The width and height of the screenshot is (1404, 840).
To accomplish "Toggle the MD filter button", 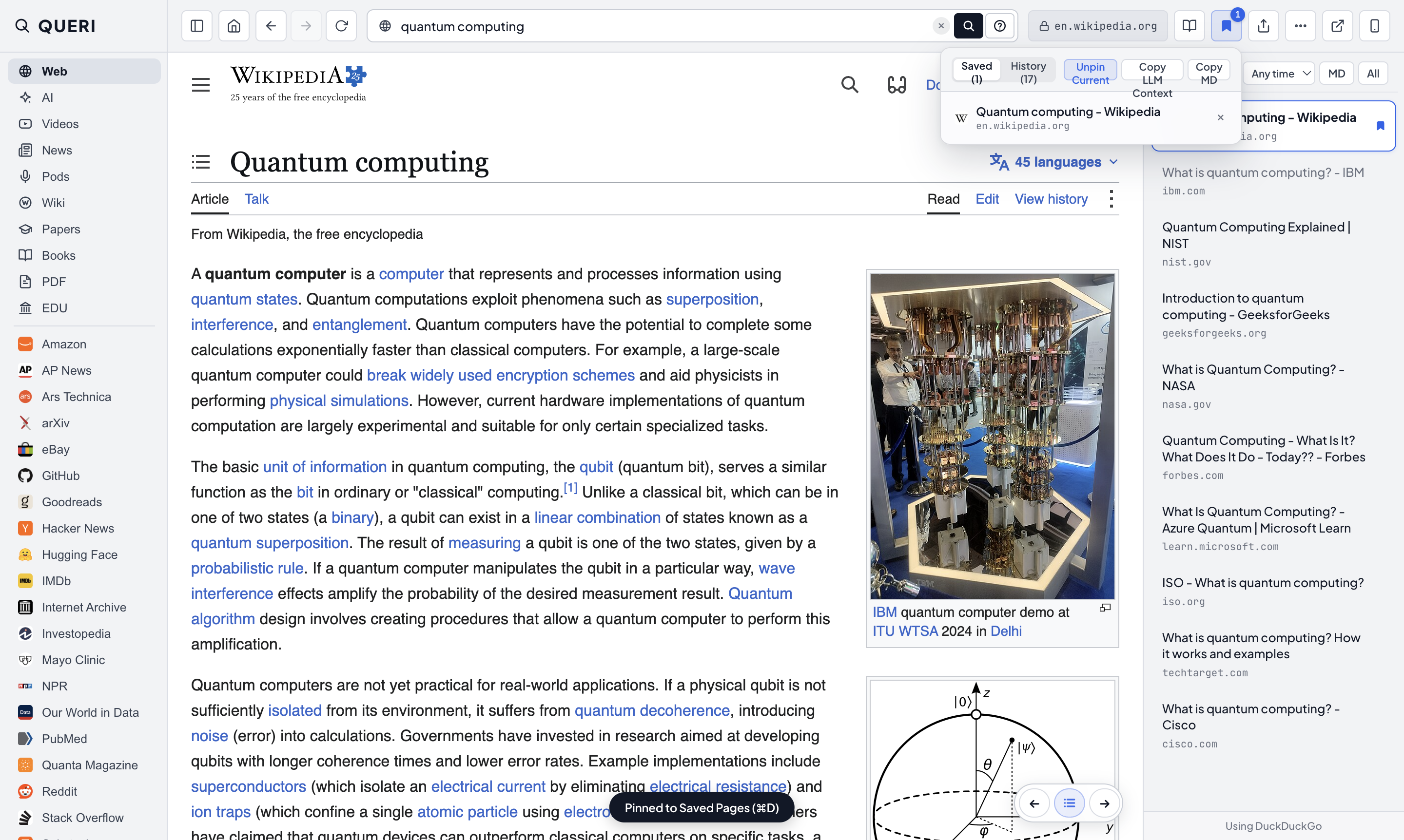I will (1336, 74).
